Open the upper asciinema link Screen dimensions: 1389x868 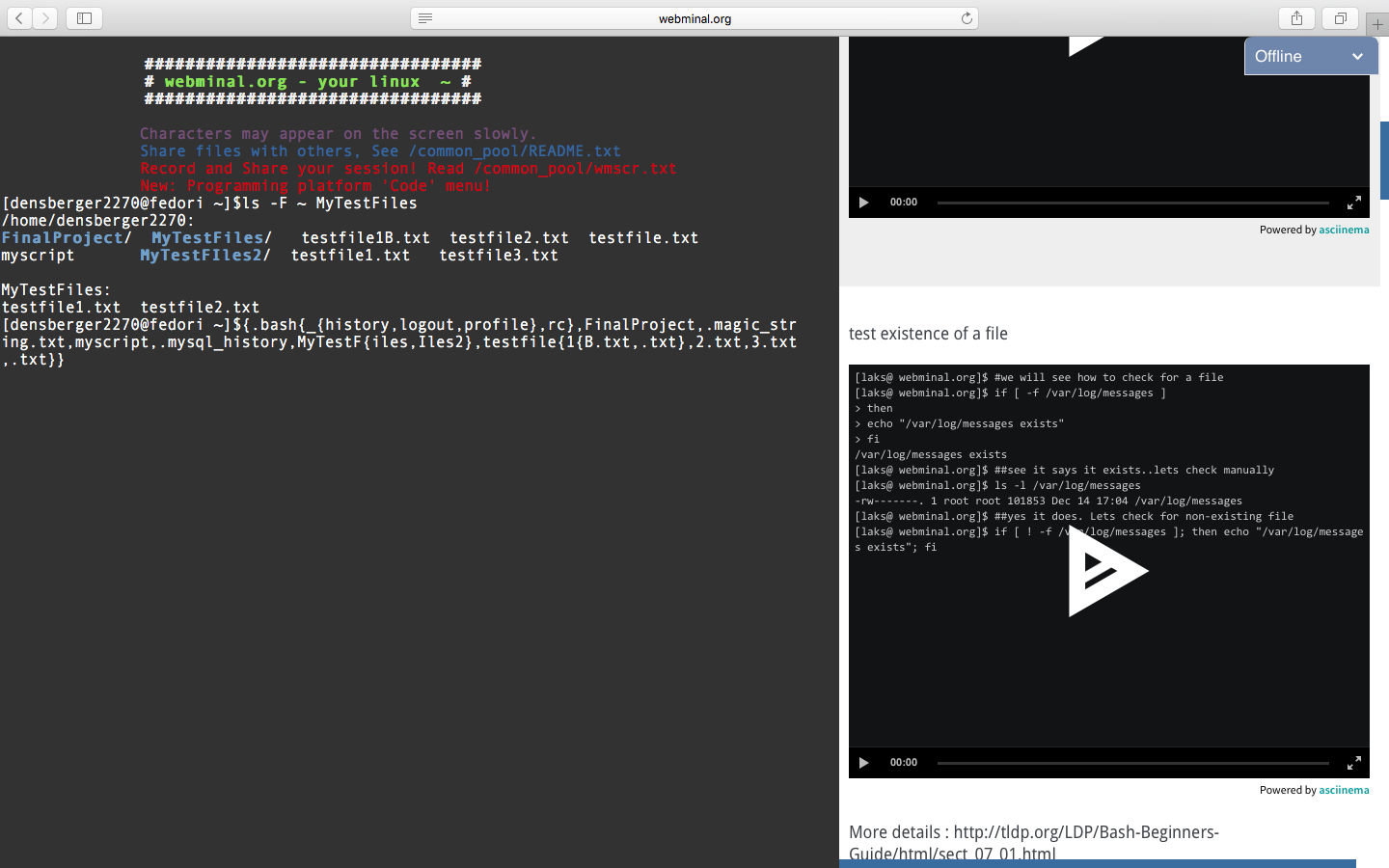pos(1344,230)
